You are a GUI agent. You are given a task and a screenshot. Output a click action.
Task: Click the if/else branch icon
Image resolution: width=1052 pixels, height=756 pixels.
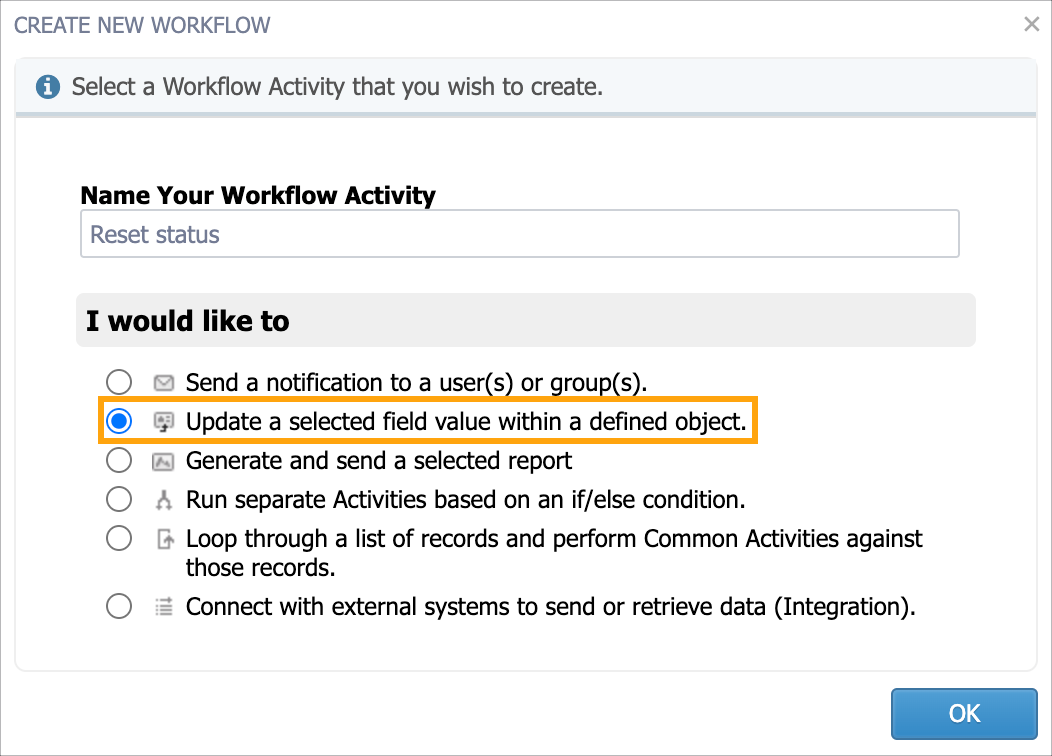[x=164, y=500]
